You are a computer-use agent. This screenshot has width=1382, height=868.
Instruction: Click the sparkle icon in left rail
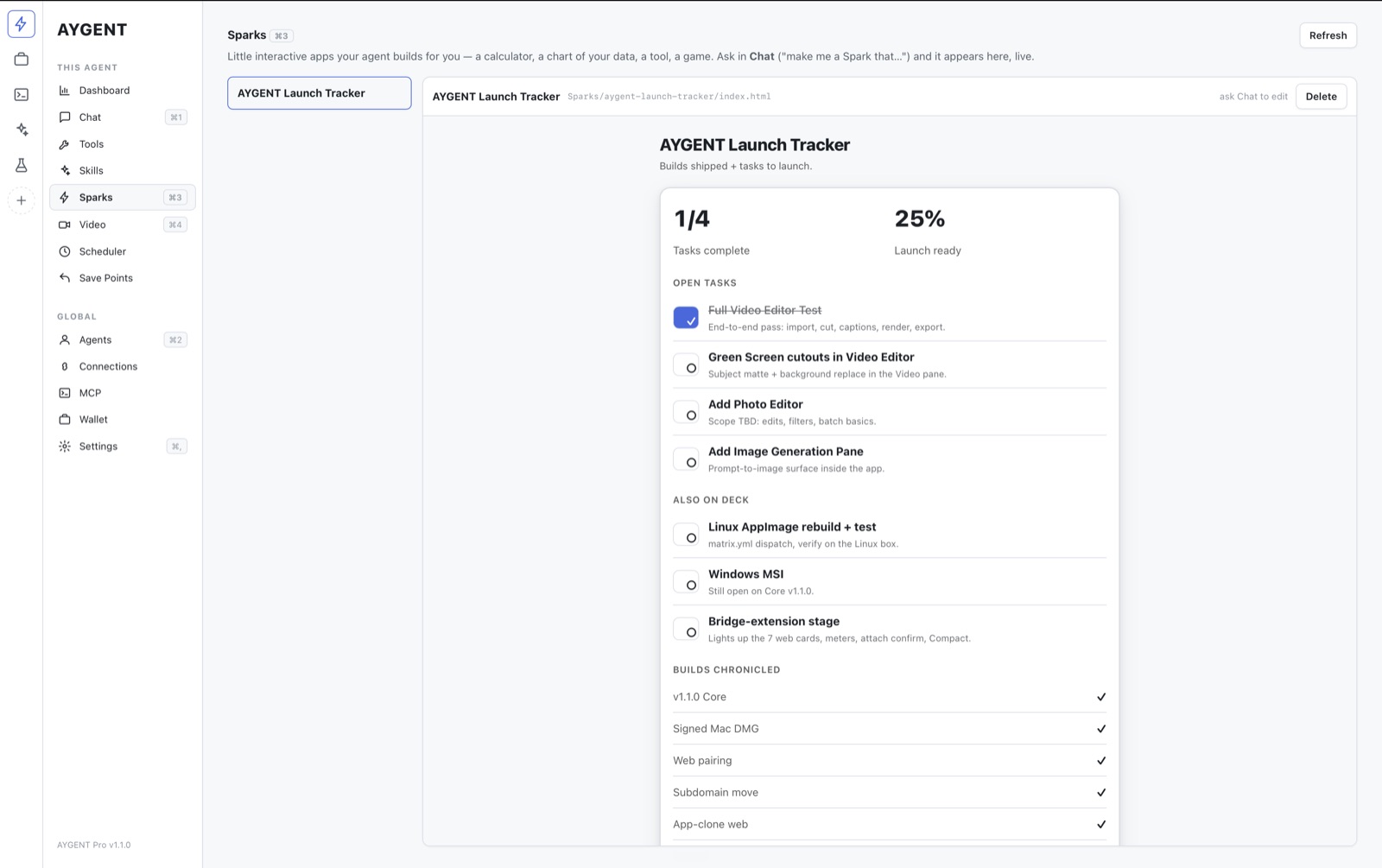click(x=21, y=130)
